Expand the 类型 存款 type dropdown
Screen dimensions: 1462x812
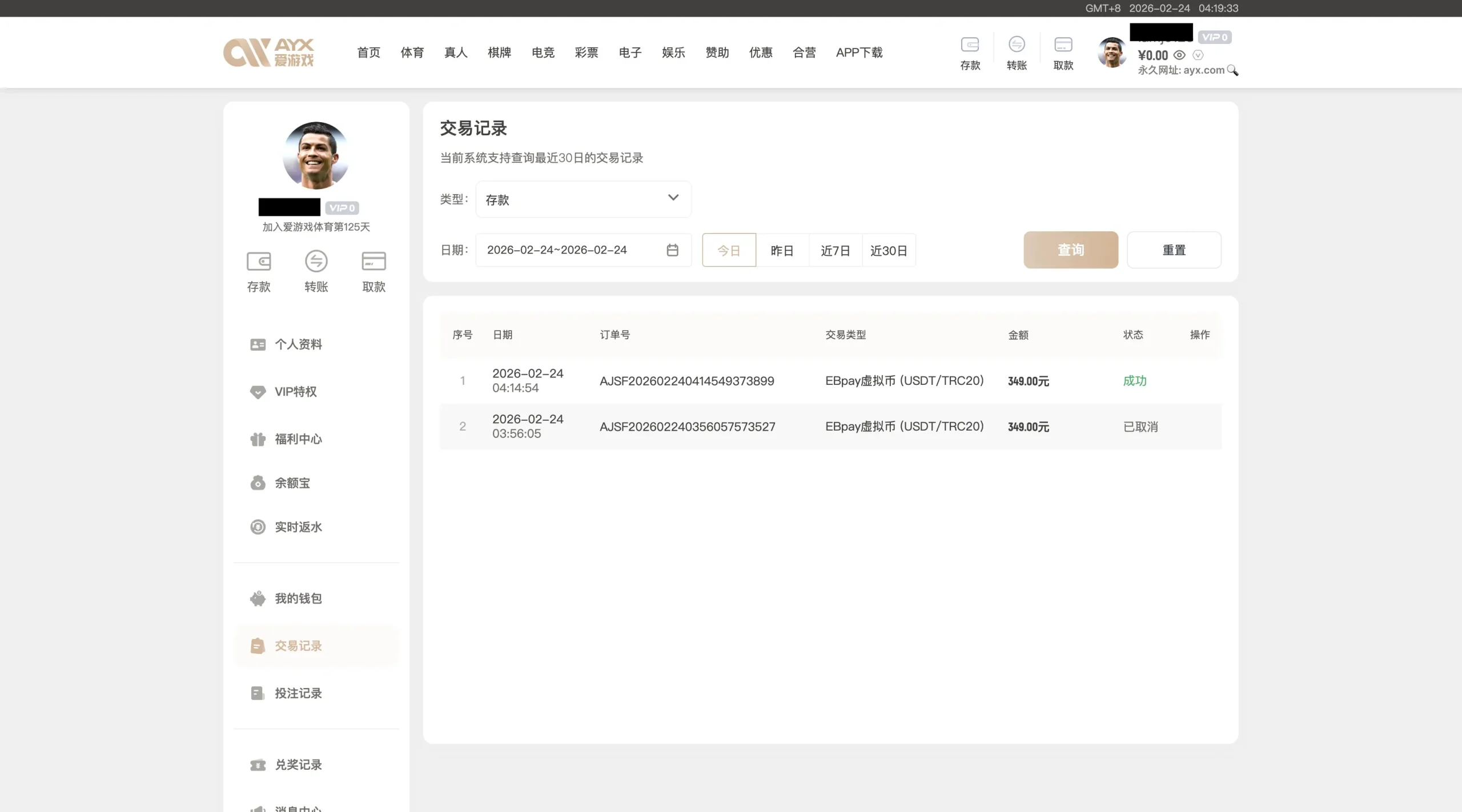tap(583, 199)
